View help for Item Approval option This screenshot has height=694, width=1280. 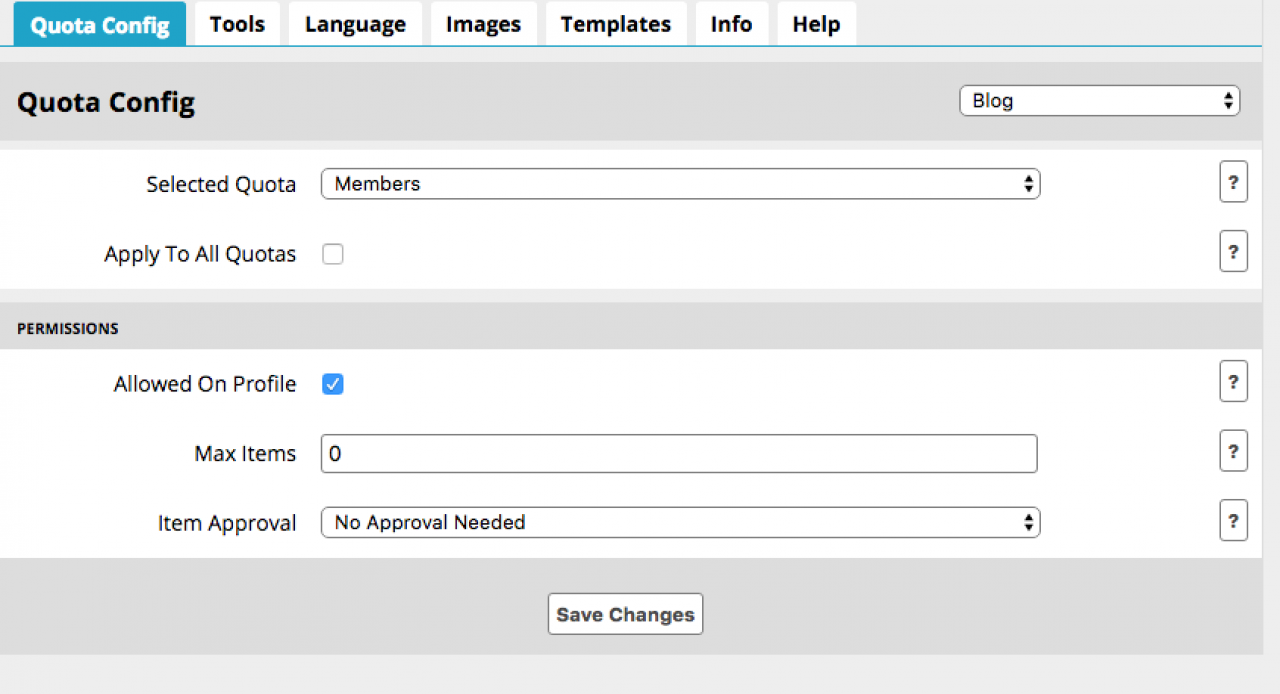pos(1233,521)
